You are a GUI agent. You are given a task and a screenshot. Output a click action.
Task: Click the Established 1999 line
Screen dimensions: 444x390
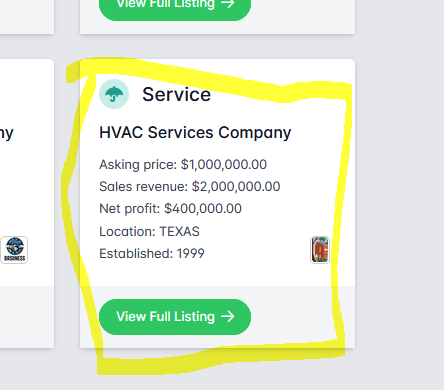tap(152, 254)
